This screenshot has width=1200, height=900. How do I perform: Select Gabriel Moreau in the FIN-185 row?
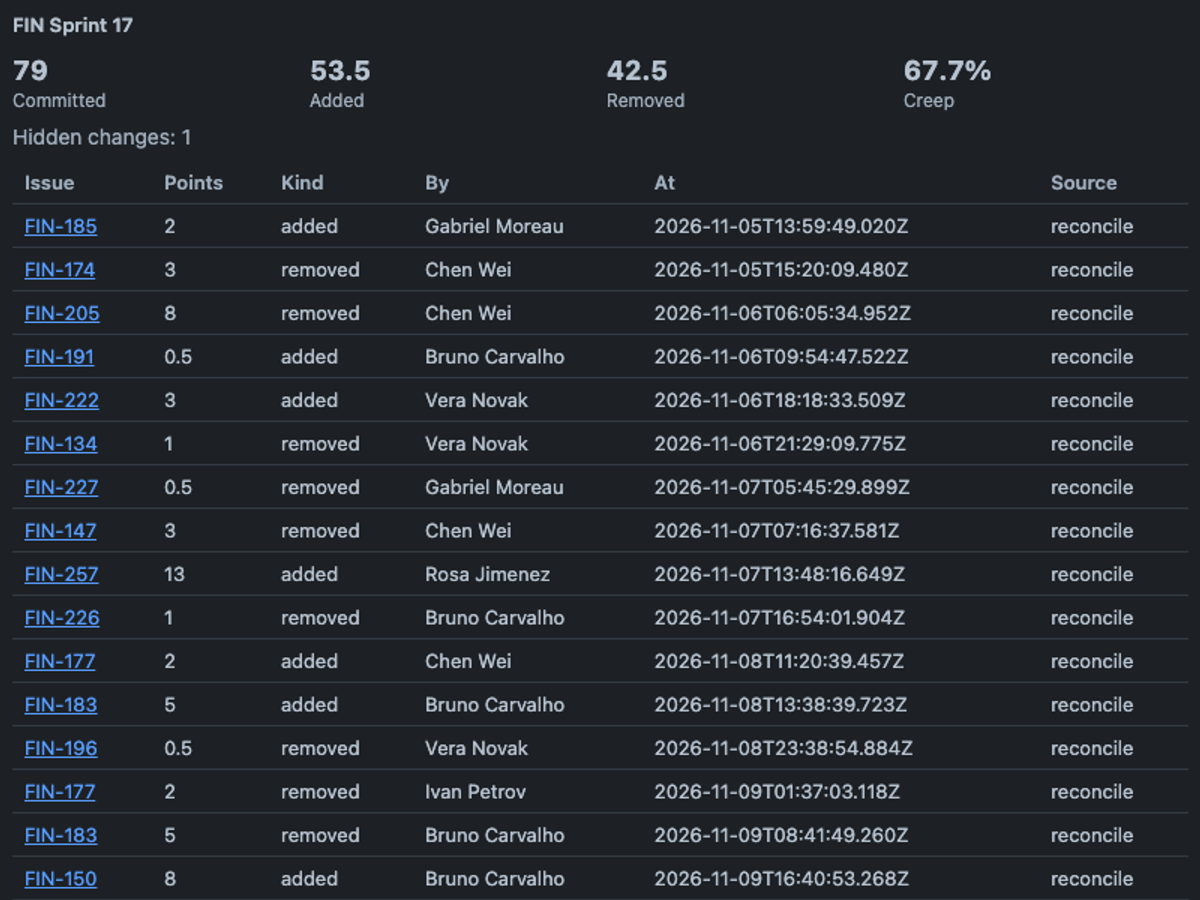pos(494,226)
